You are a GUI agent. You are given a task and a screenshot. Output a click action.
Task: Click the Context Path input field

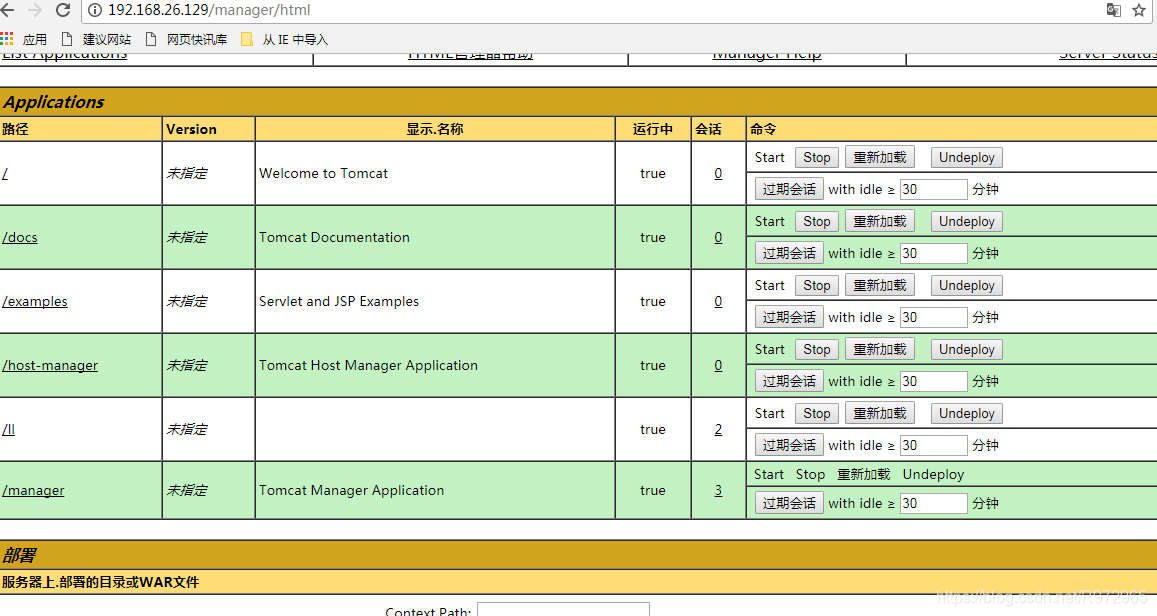563,610
